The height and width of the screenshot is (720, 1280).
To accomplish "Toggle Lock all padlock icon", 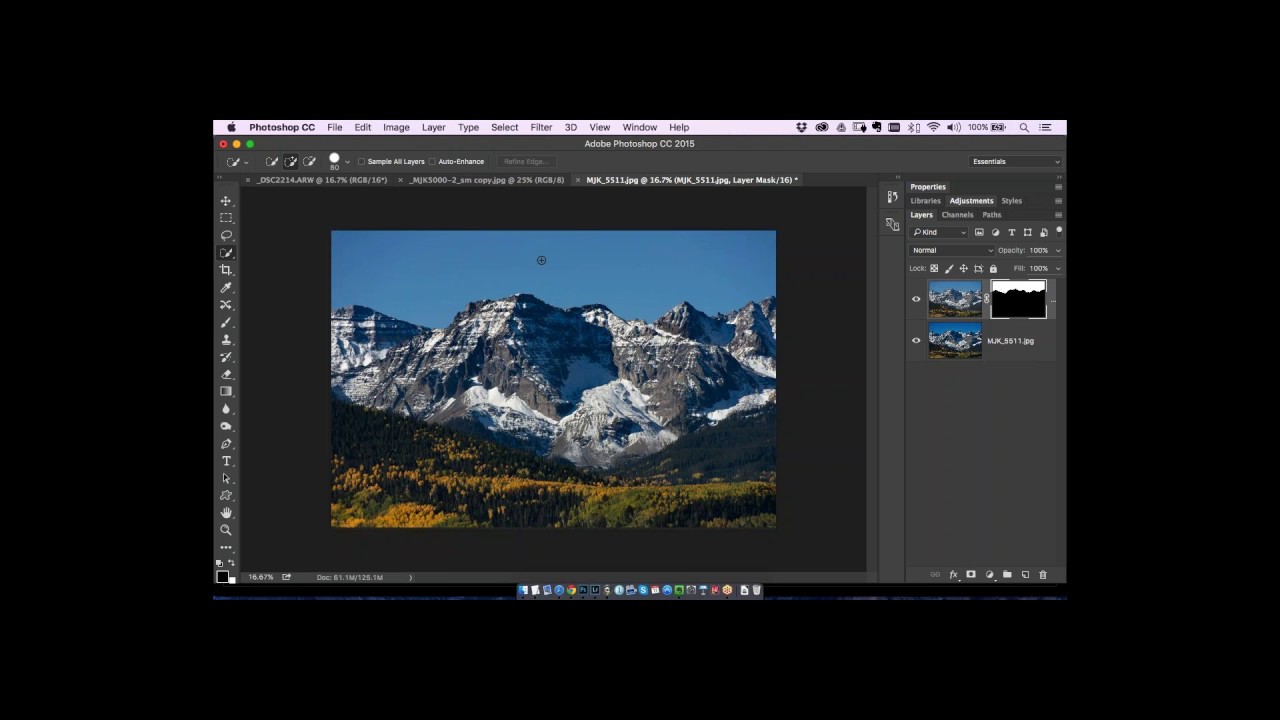I will 993,268.
